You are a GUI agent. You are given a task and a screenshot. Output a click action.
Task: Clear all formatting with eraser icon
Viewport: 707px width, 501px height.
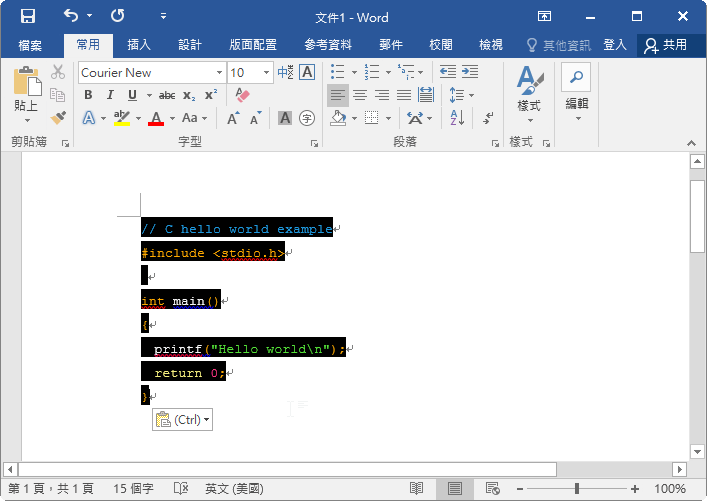(x=242, y=95)
